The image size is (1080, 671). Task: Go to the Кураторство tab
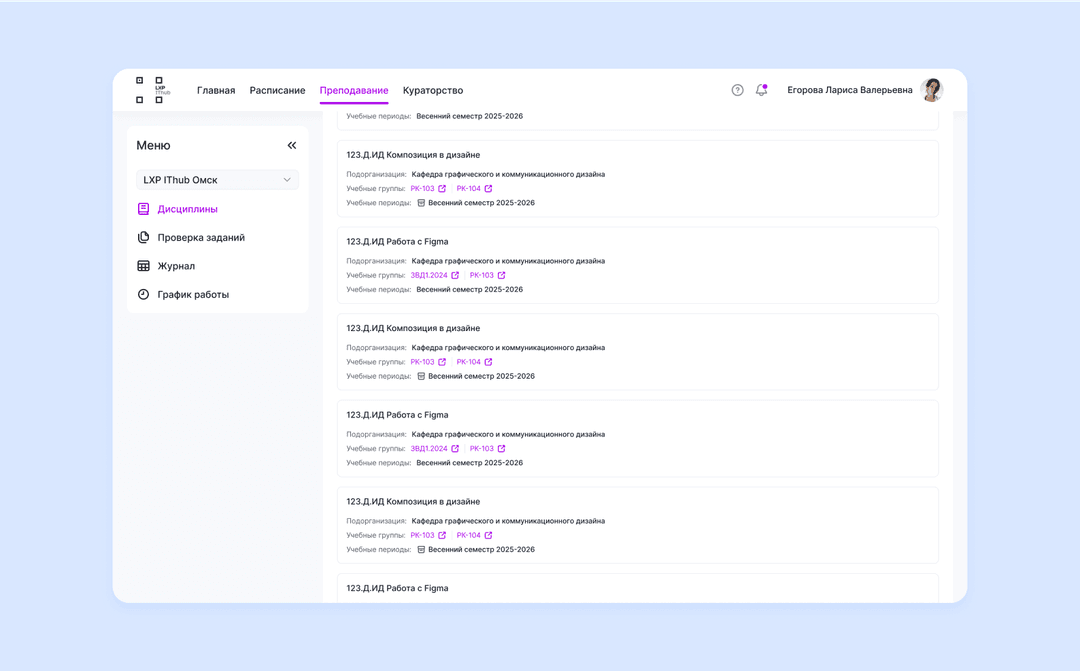tap(433, 90)
